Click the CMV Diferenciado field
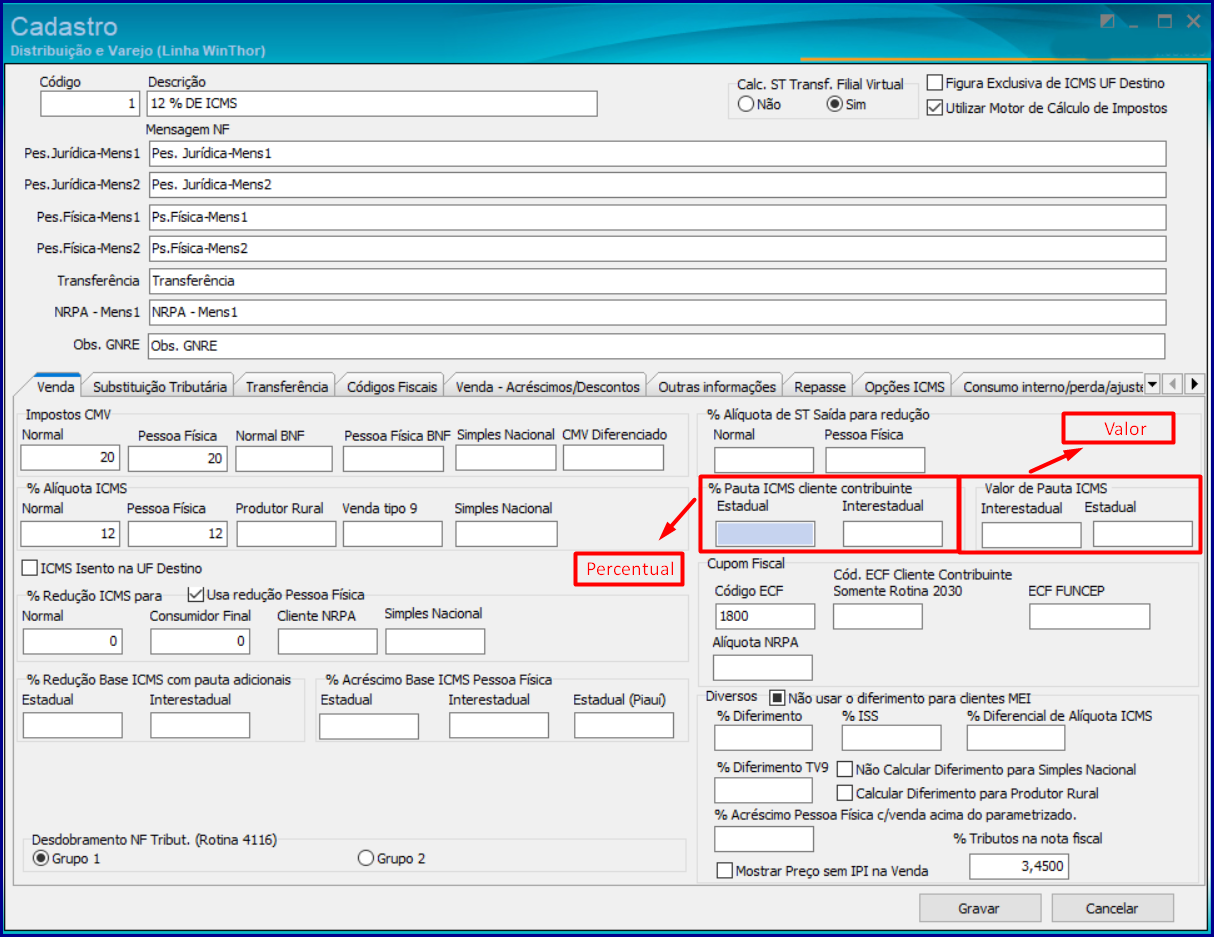1214x937 pixels. (613, 457)
